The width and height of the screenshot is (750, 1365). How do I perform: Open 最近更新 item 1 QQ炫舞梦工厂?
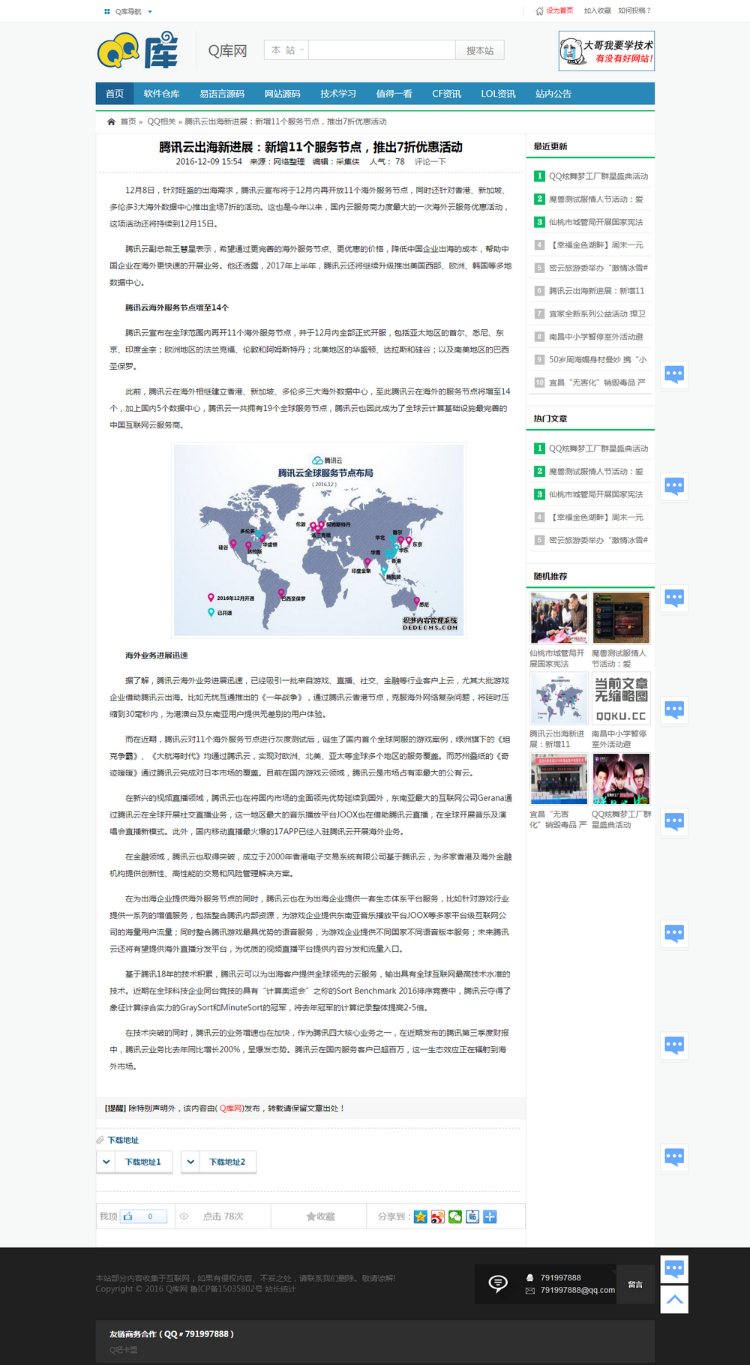[x=598, y=176]
